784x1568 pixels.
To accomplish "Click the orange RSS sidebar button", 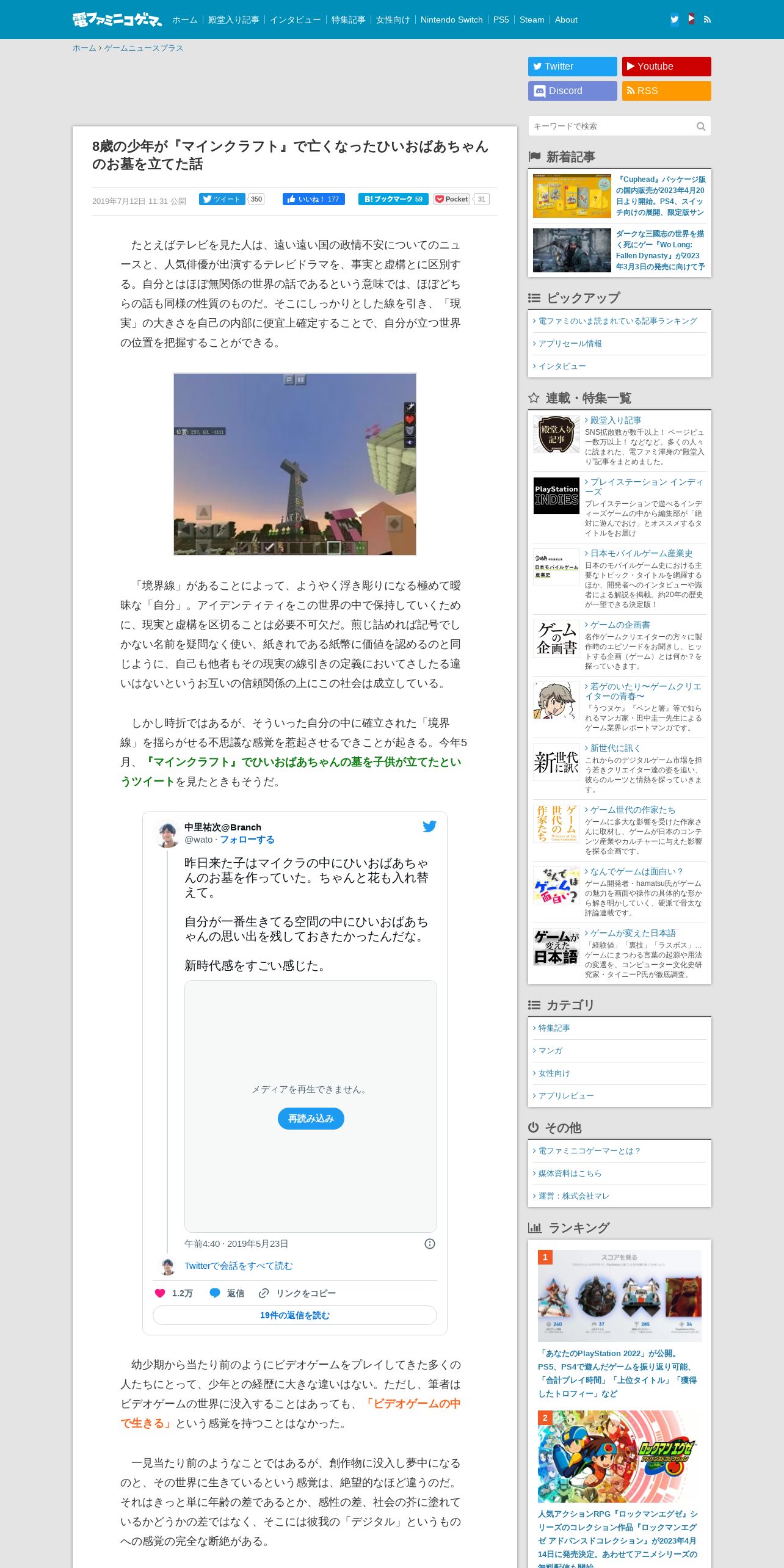I will coord(667,91).
